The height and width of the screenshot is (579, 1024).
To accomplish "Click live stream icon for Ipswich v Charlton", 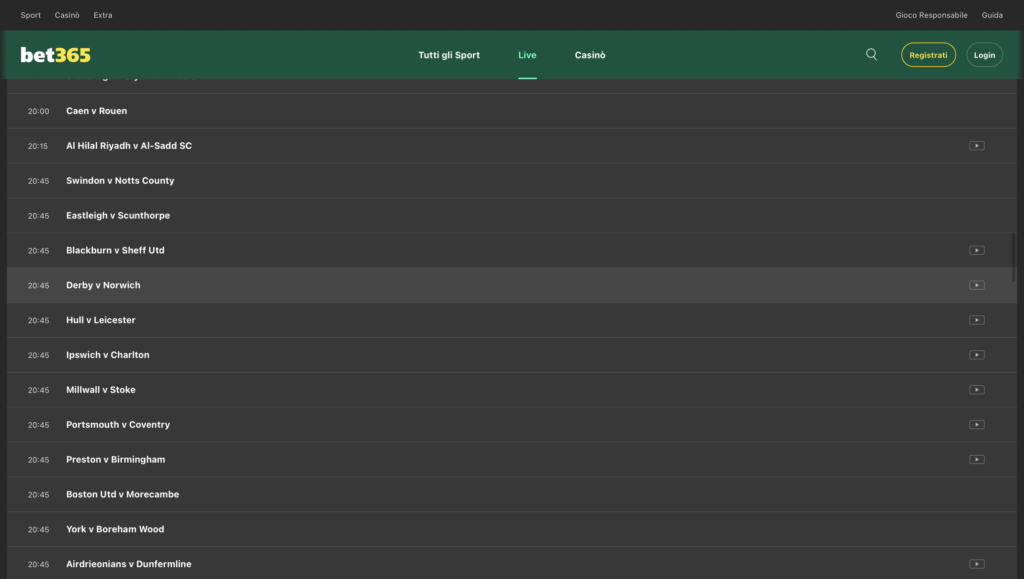I will click(976, 355).
